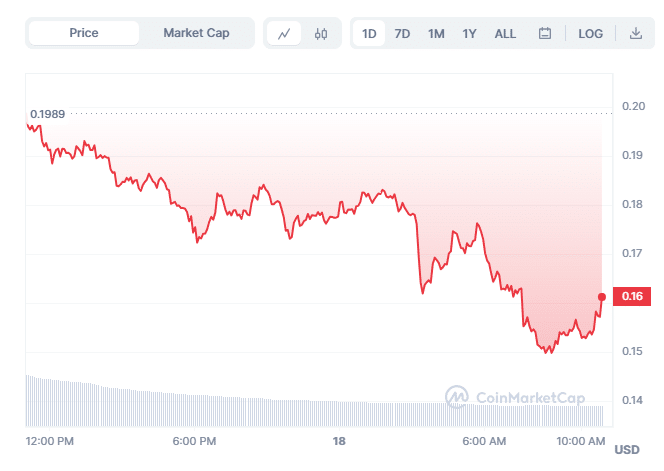Click the 0.16 current price label
Viewport: 664px width, 471px height.
point(632,296)
